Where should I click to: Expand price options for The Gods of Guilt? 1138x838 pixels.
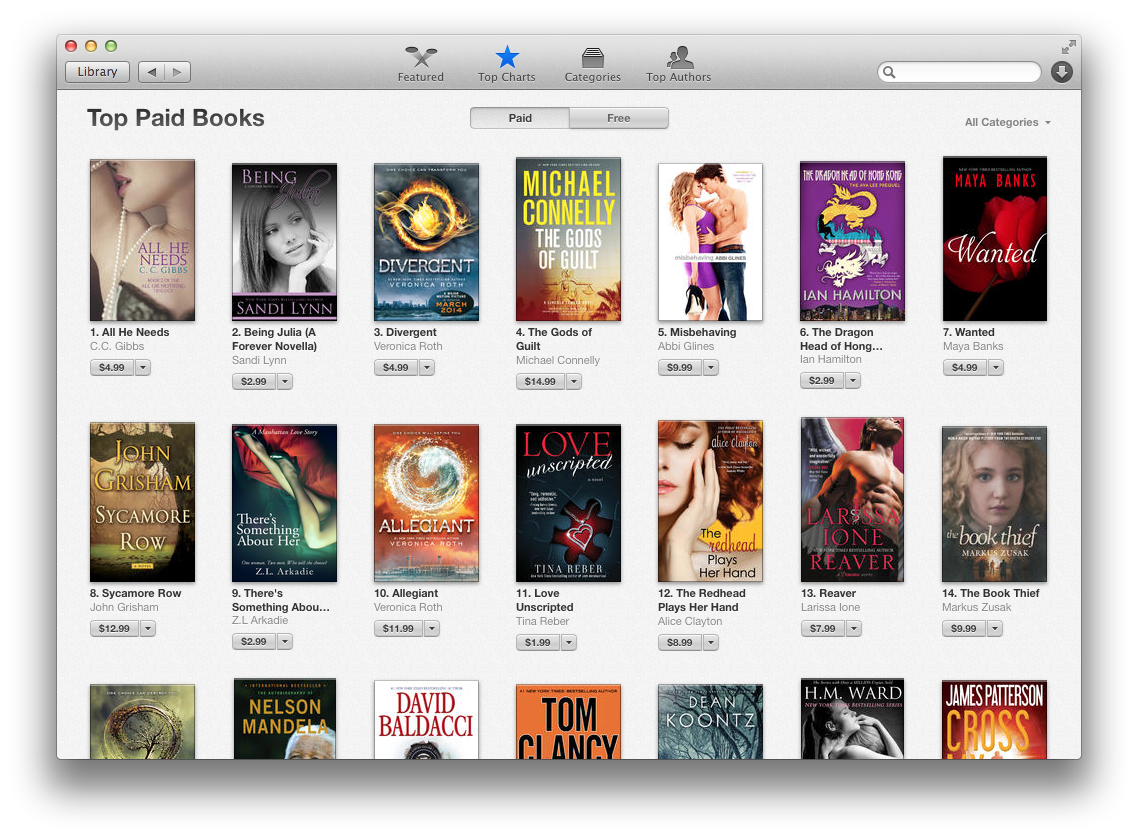tap(574, 381)
